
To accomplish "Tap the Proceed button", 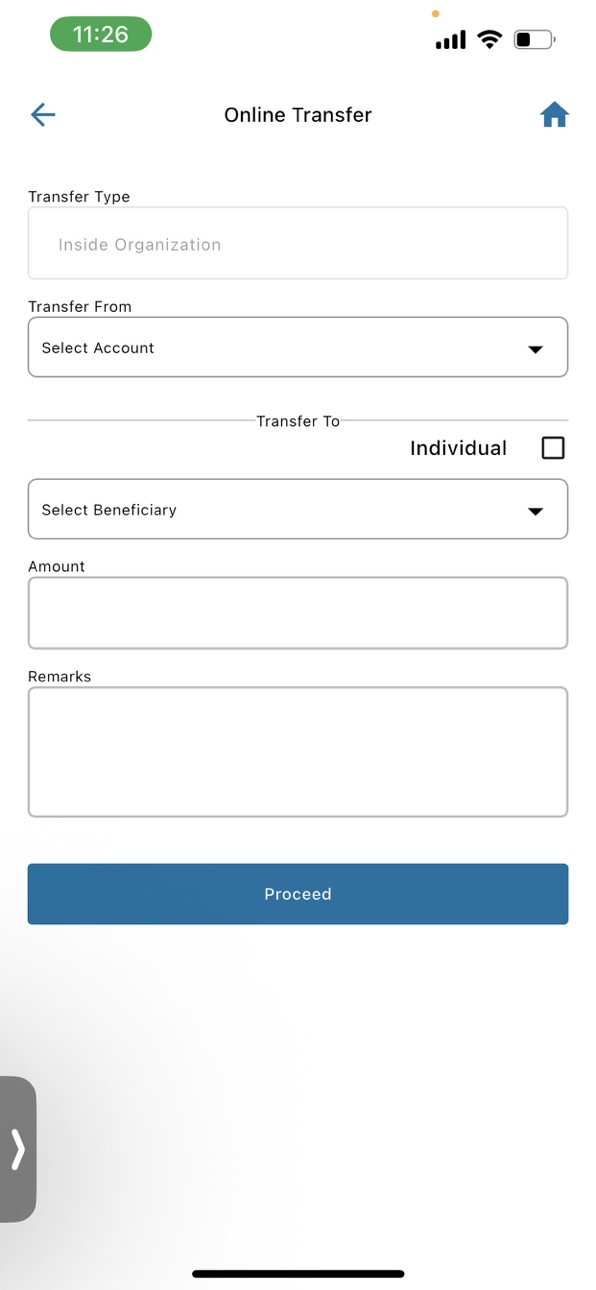I will click(298, 894).
